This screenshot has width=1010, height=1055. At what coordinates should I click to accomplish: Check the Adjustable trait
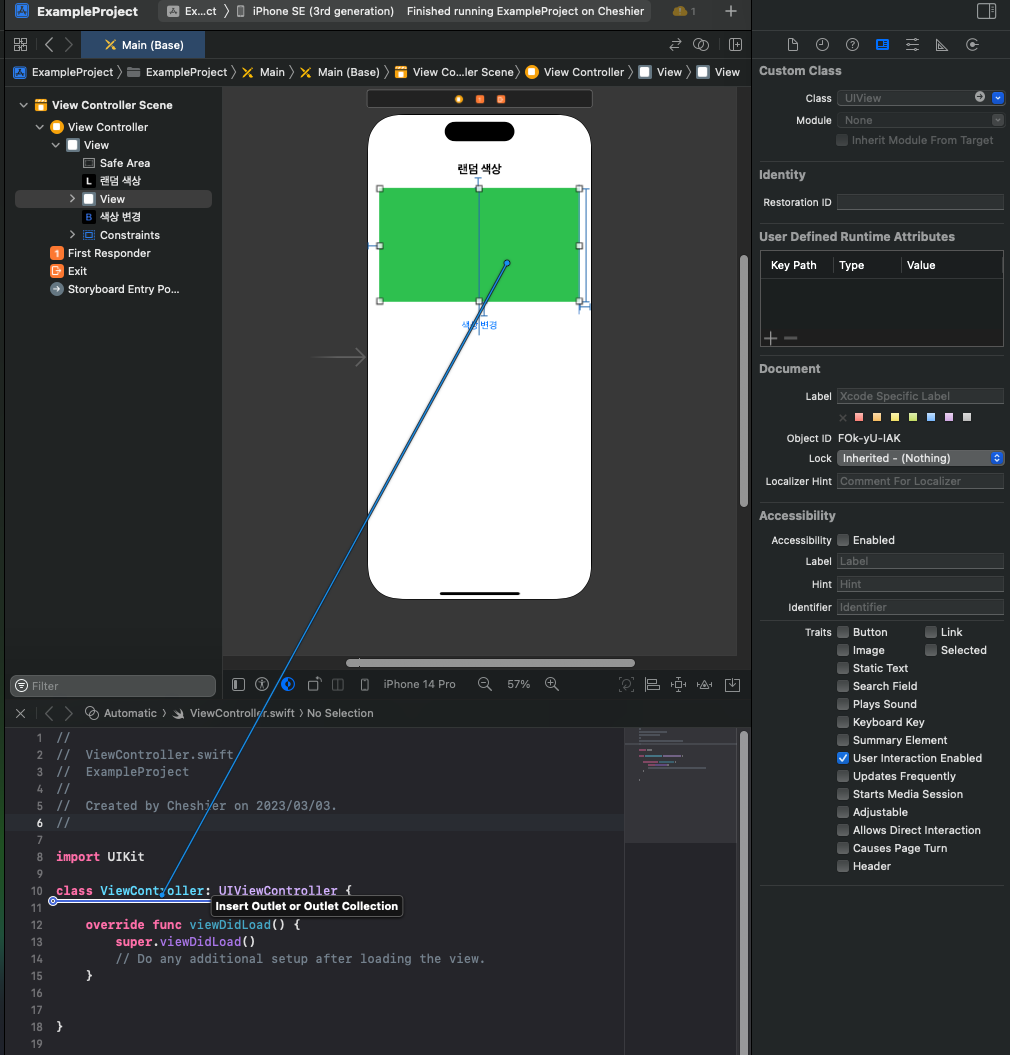pyautogui.click(x=842, y=812)
